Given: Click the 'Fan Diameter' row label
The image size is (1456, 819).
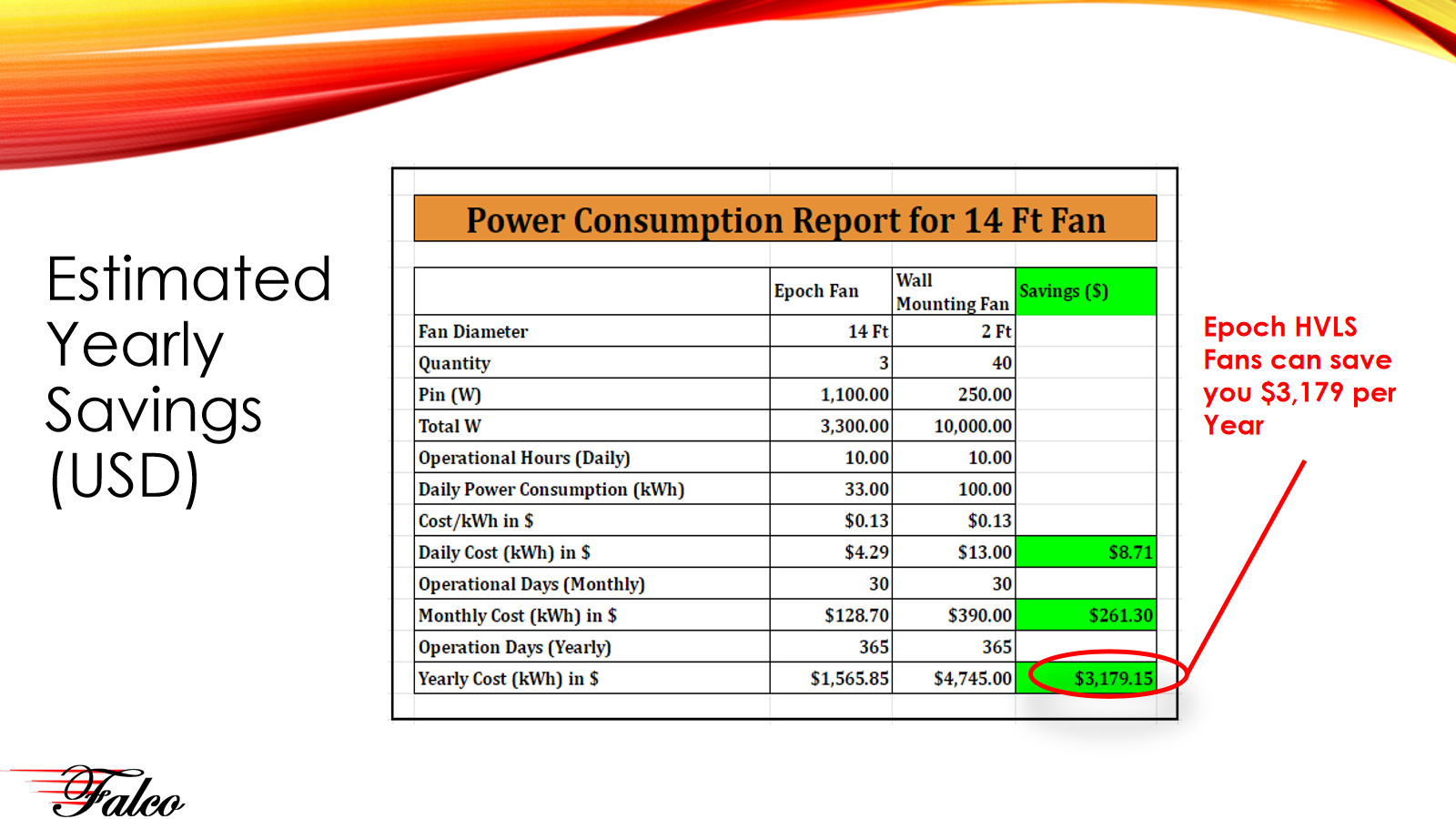Looking at the screenshot, I should coord(473,331).
